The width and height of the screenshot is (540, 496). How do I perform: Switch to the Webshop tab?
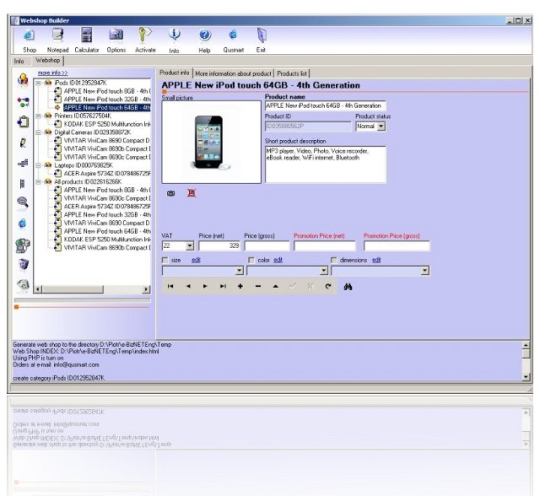[x=48, y=60]
